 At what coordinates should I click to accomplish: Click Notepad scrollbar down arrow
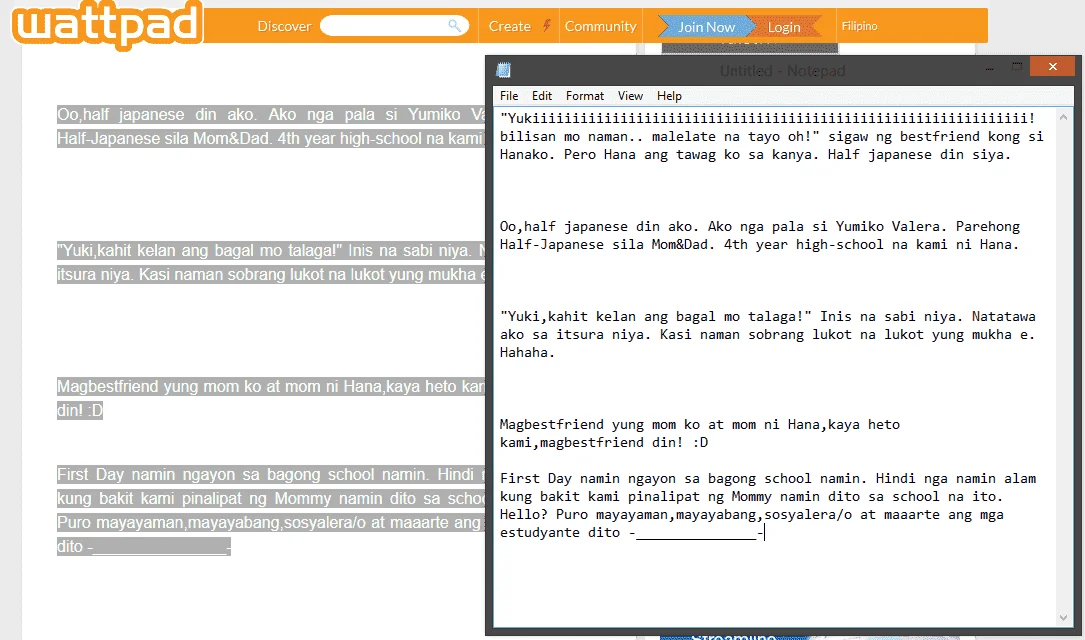tap(1064, 618)
